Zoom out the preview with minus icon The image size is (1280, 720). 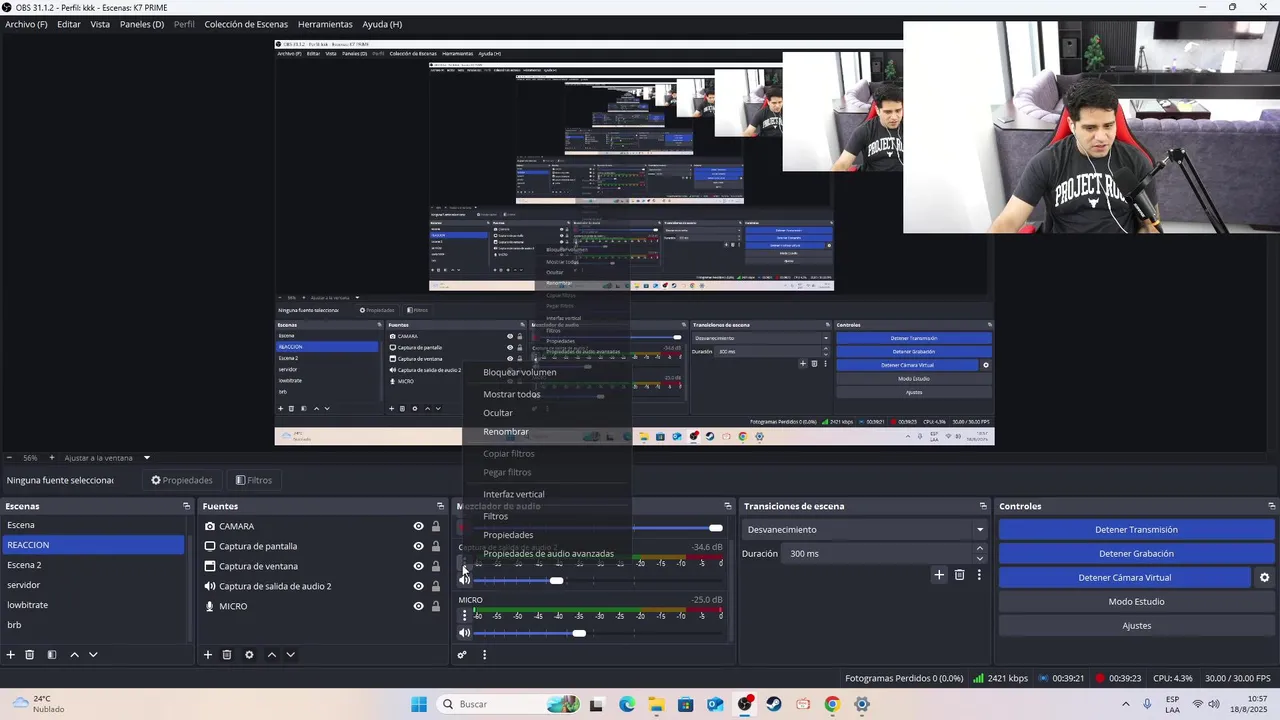(x=9, y=458)
